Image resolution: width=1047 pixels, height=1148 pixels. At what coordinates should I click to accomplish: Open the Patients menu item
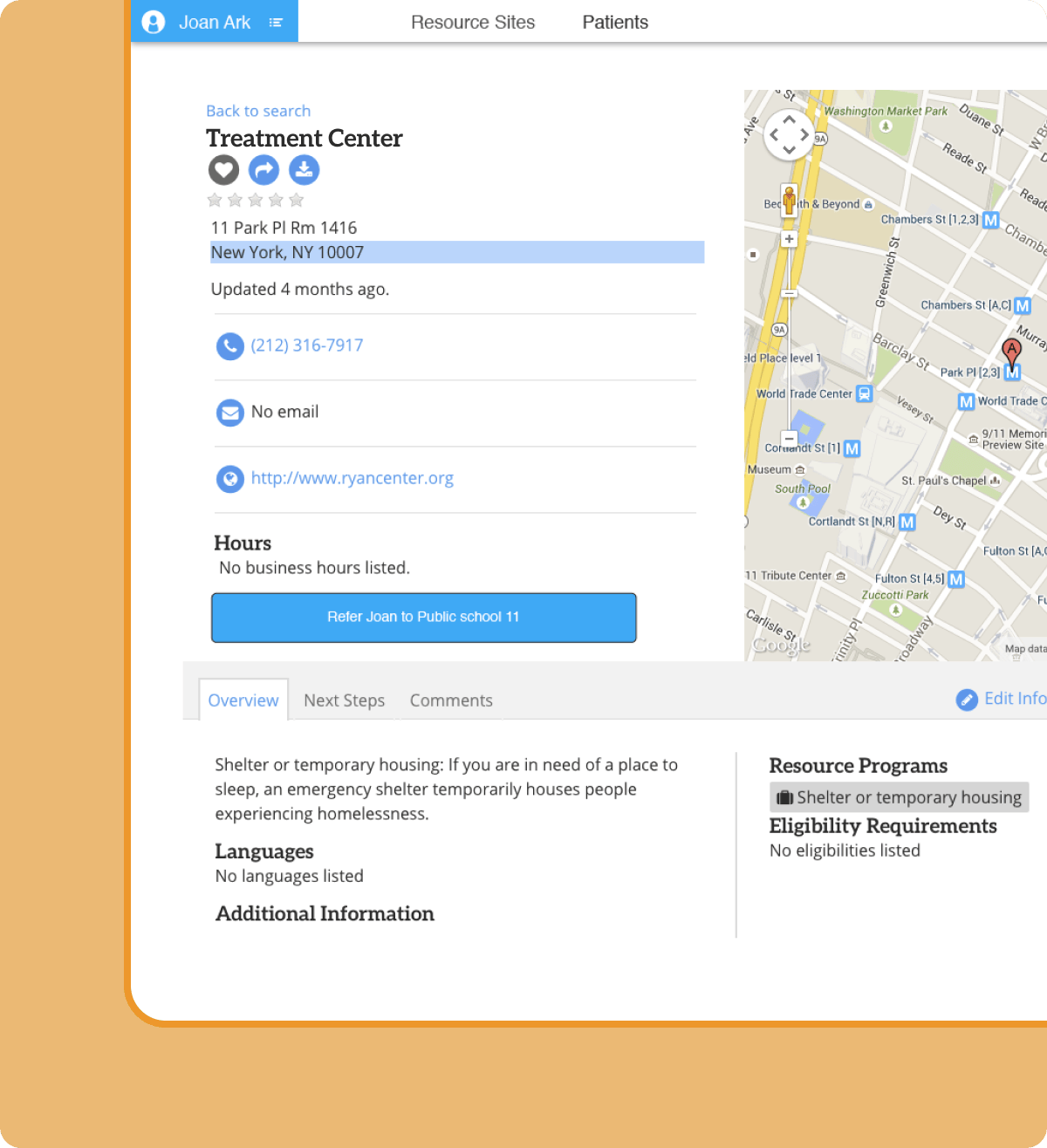(615, 22)
